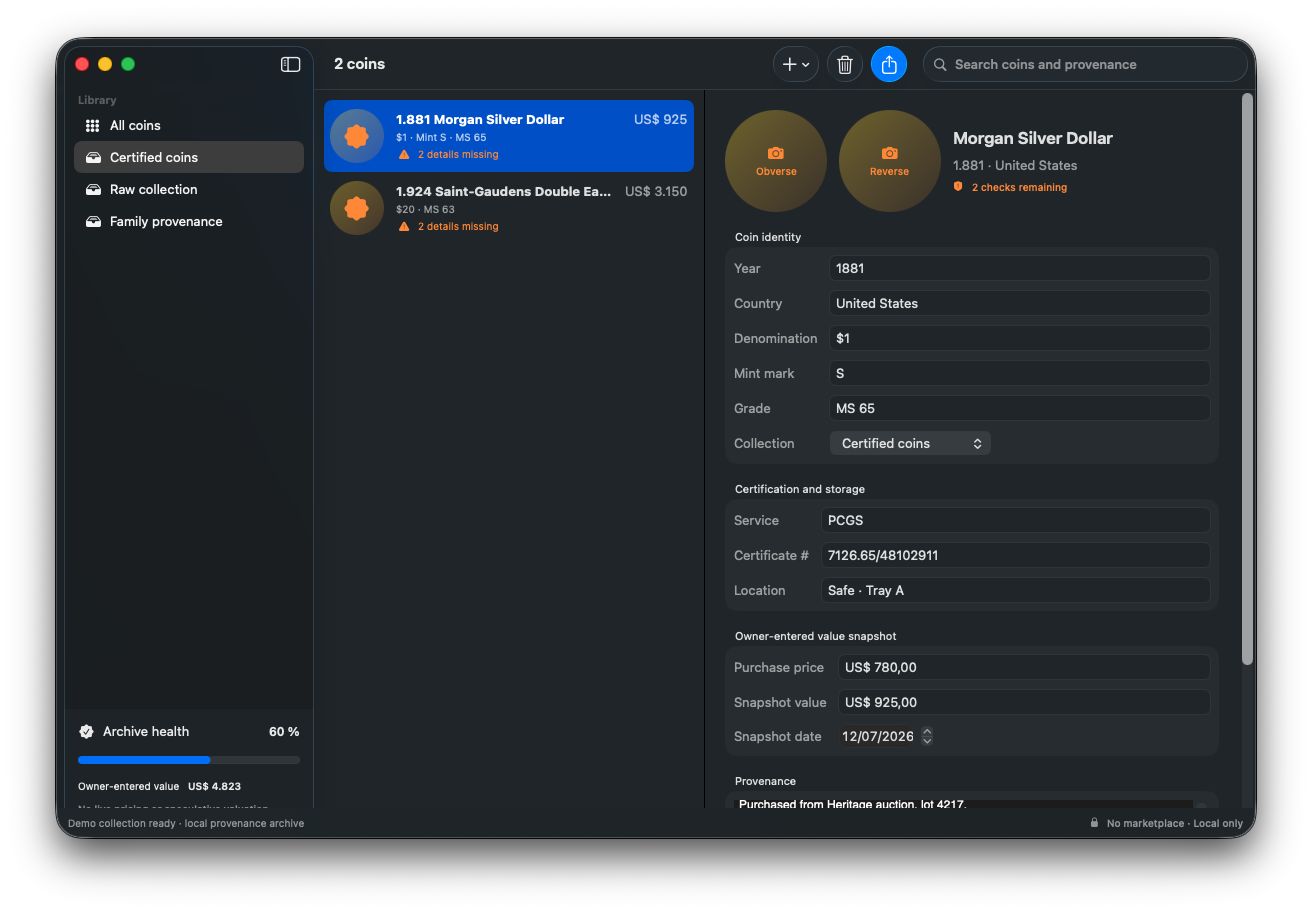Click the Morgan Silver Dollar detail heading
Screen dimensions: 1312x912
coord(1033,138)
